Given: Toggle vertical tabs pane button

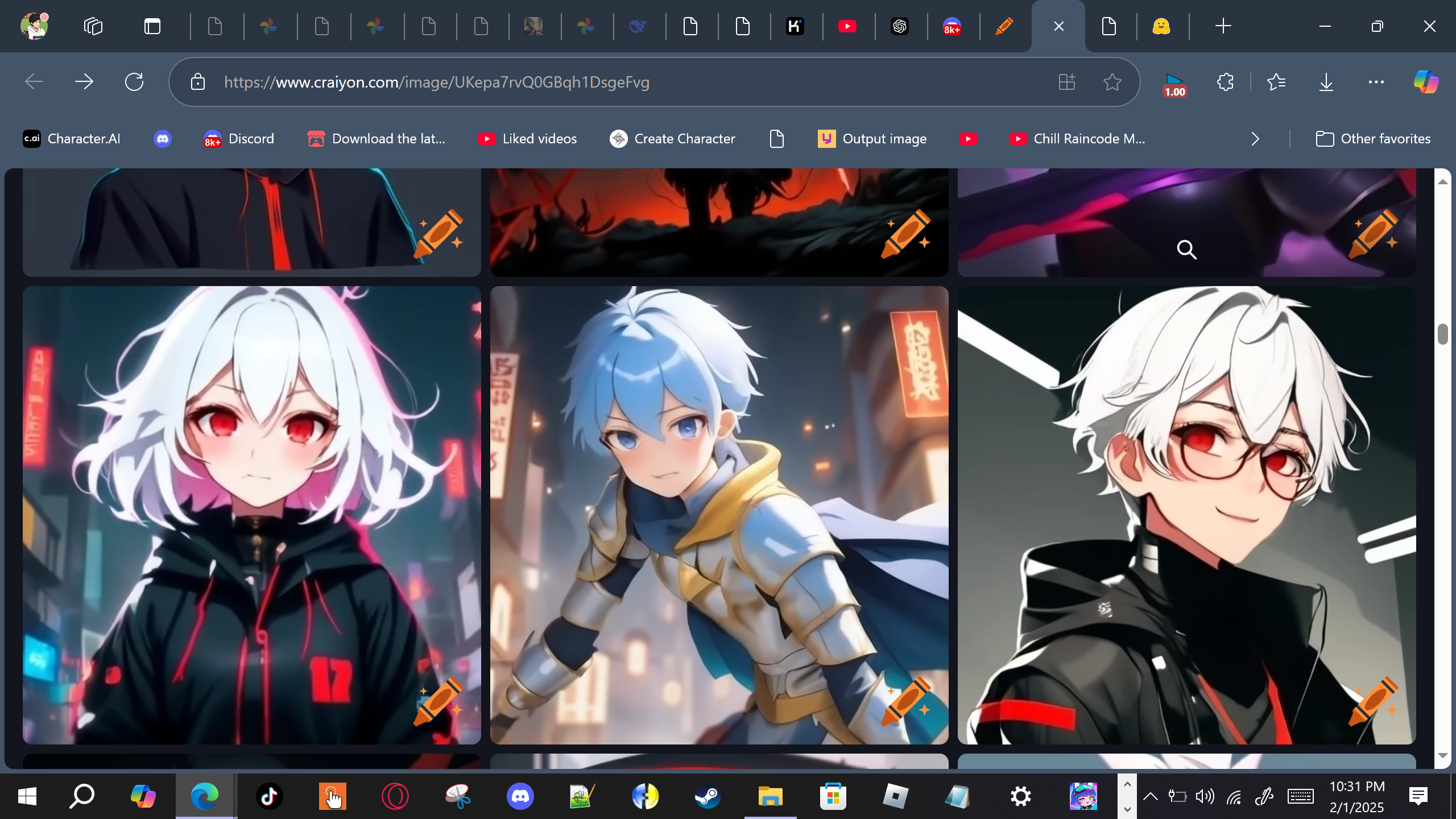Looking at the screenshot, I should 152,26.
